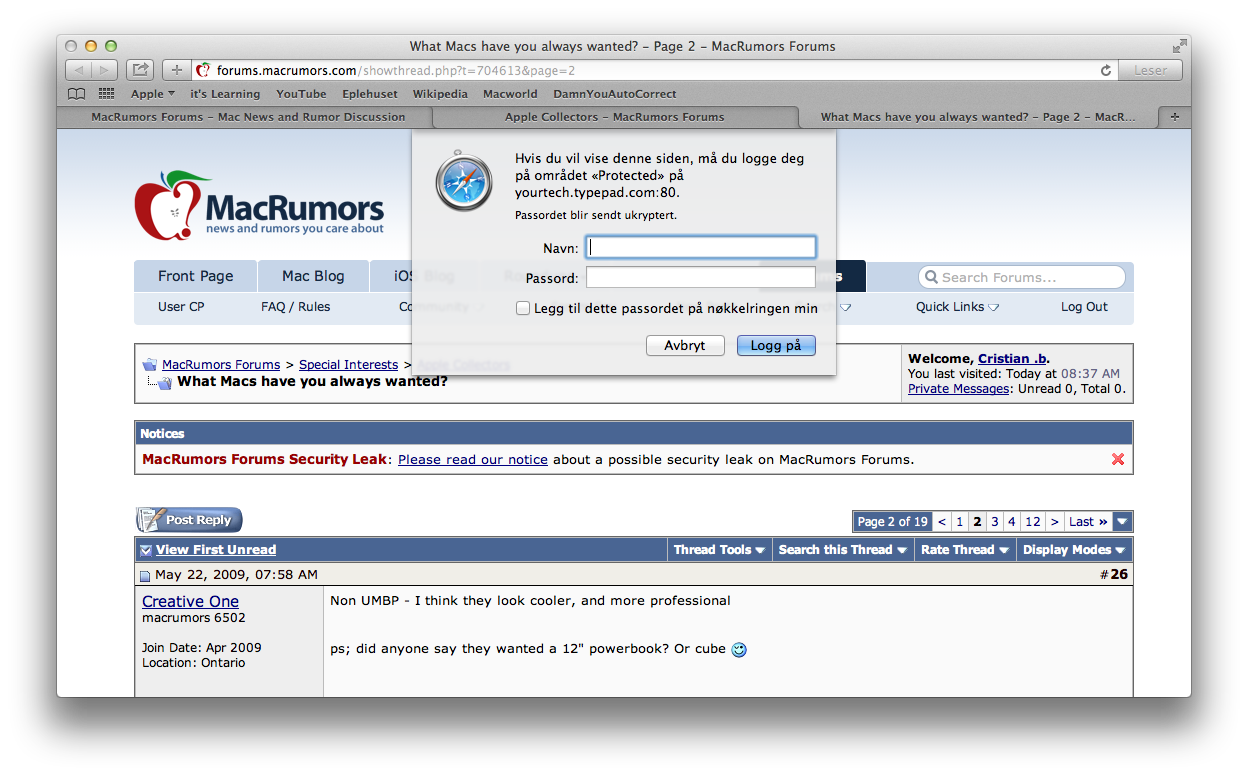The height and width of the screenshot is (776, 1248).
Task: Show Top Sites grid icon
Action: click(106, 94)
